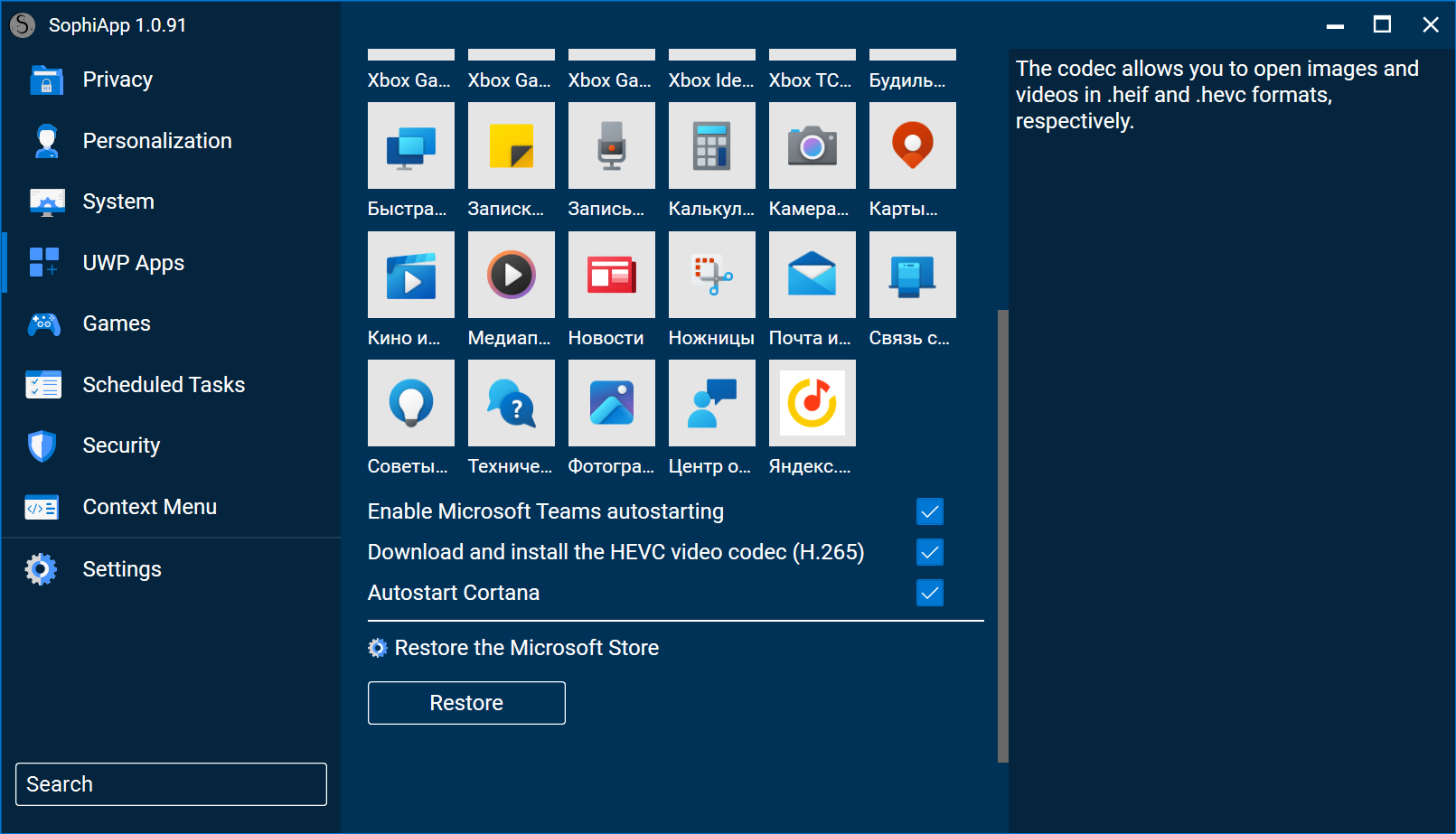The height and width of the screenshot is (834, 1456).
Task: Open the Privacy section
Action: [x=117, y=80]
